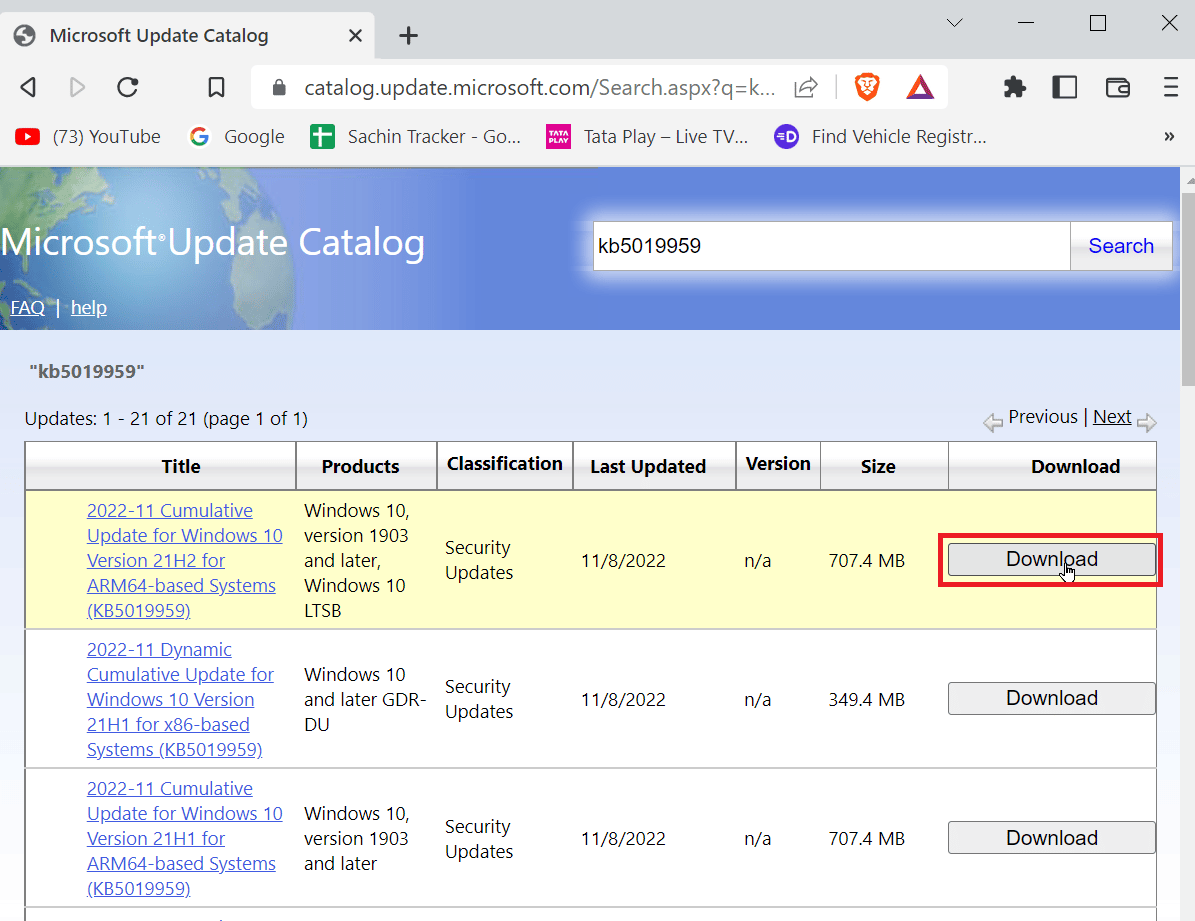Click the Search button
This screenshot has width=1195, height=921.
pyautogui.click(x=1121, y=245)
